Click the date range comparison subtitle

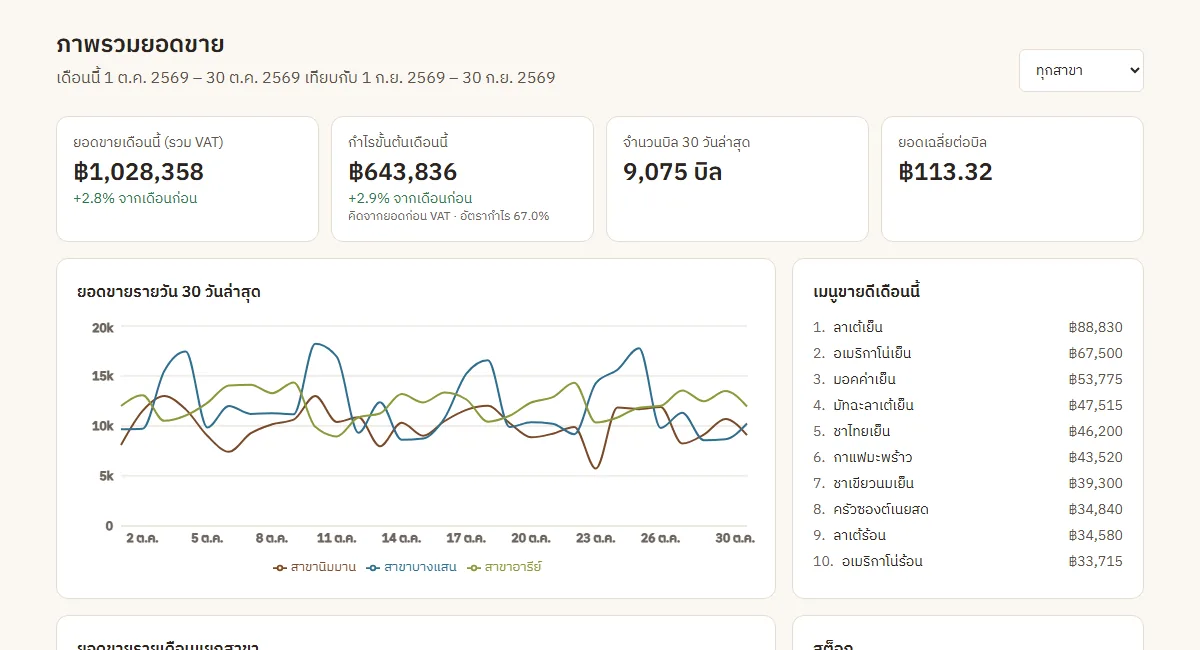306,77
